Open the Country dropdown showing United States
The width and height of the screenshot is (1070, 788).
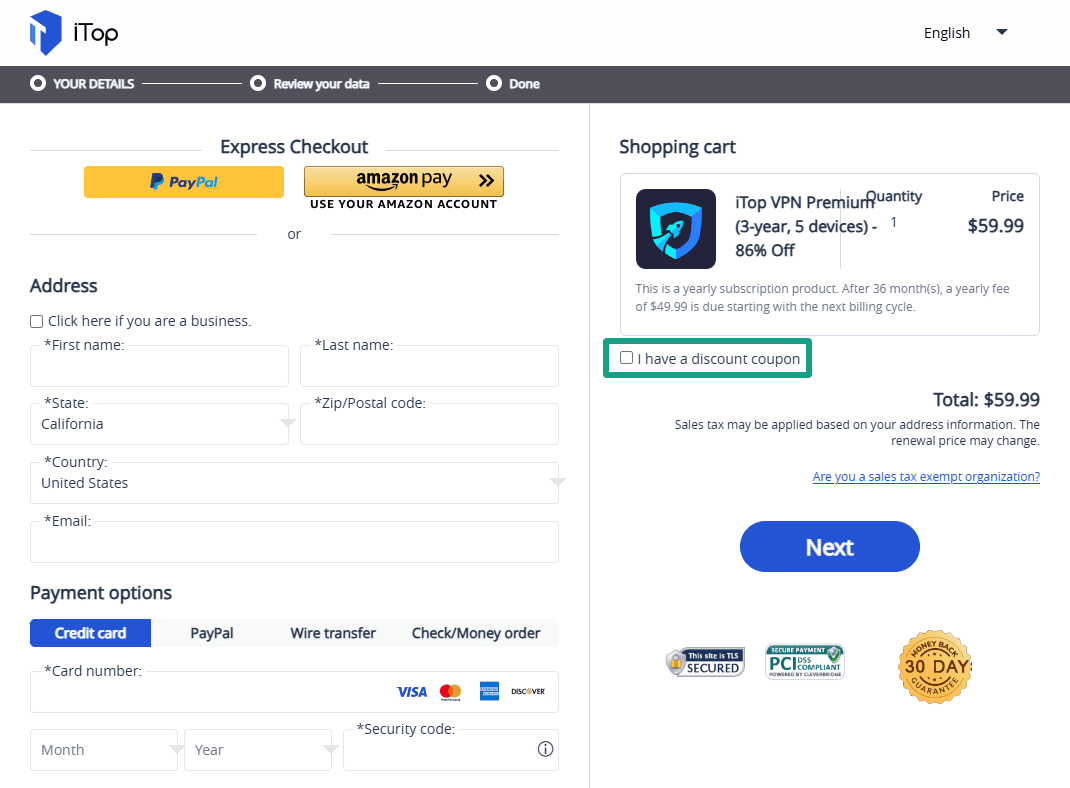(294, 483)
